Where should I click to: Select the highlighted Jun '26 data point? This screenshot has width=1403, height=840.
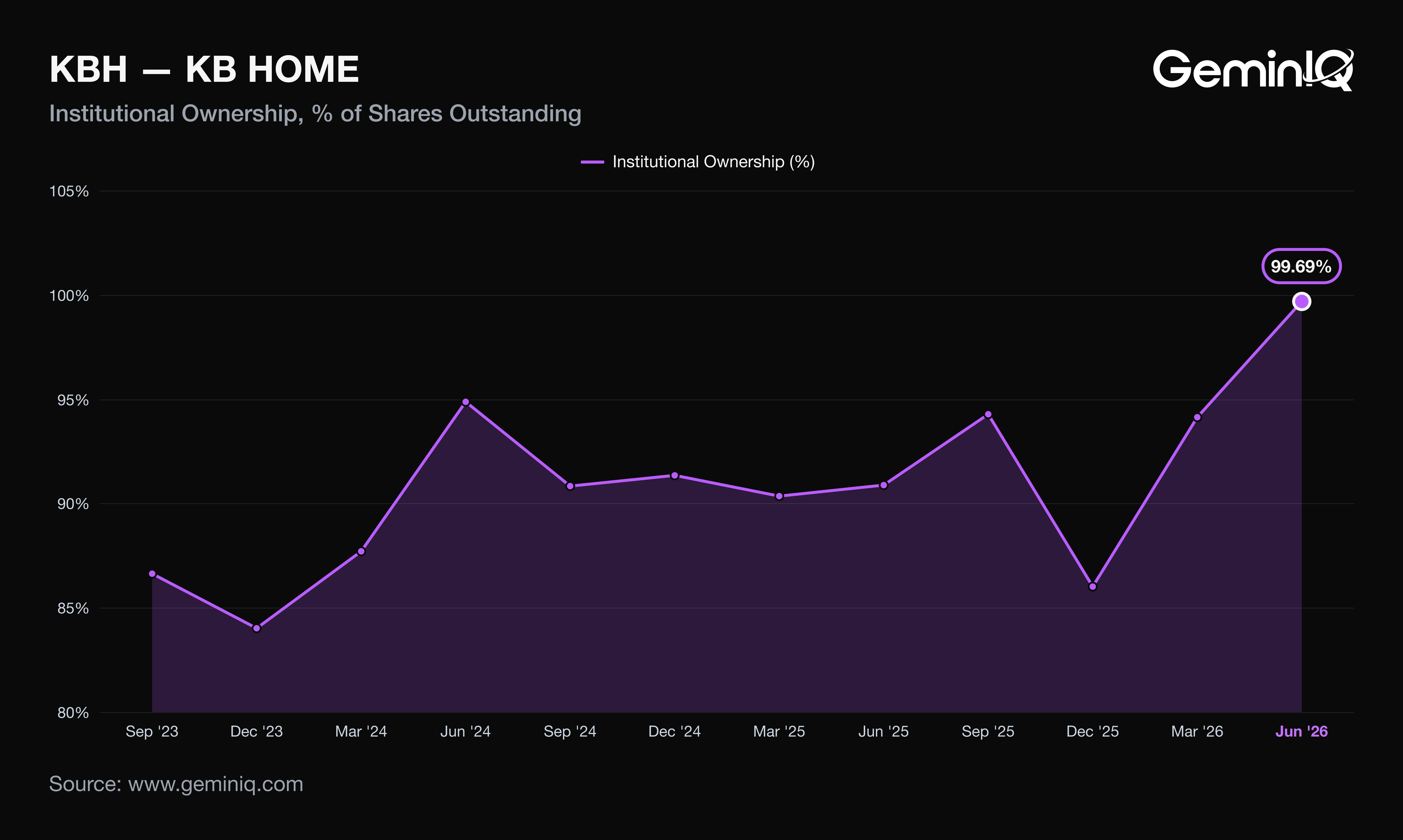(x=1302, y=302)
